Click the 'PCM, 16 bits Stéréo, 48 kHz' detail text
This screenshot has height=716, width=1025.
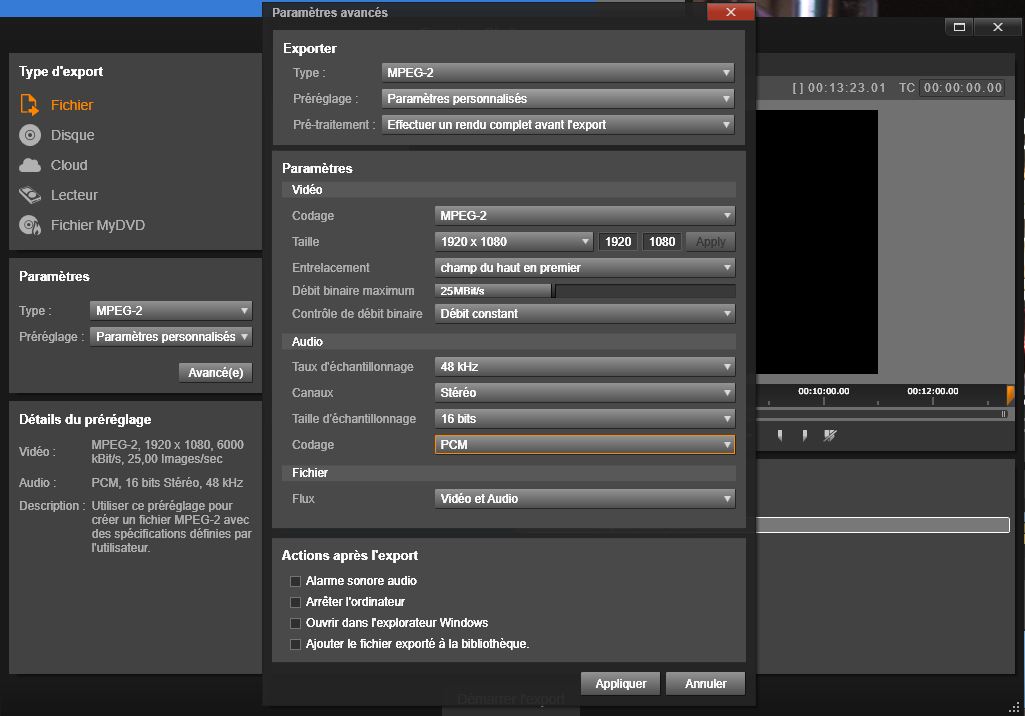pyautogui.click(x=167, y=483)
